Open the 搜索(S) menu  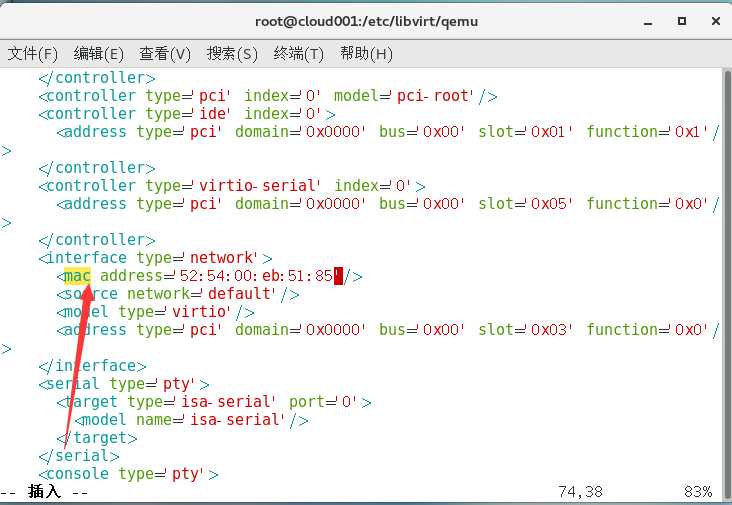tap(232, 54)
